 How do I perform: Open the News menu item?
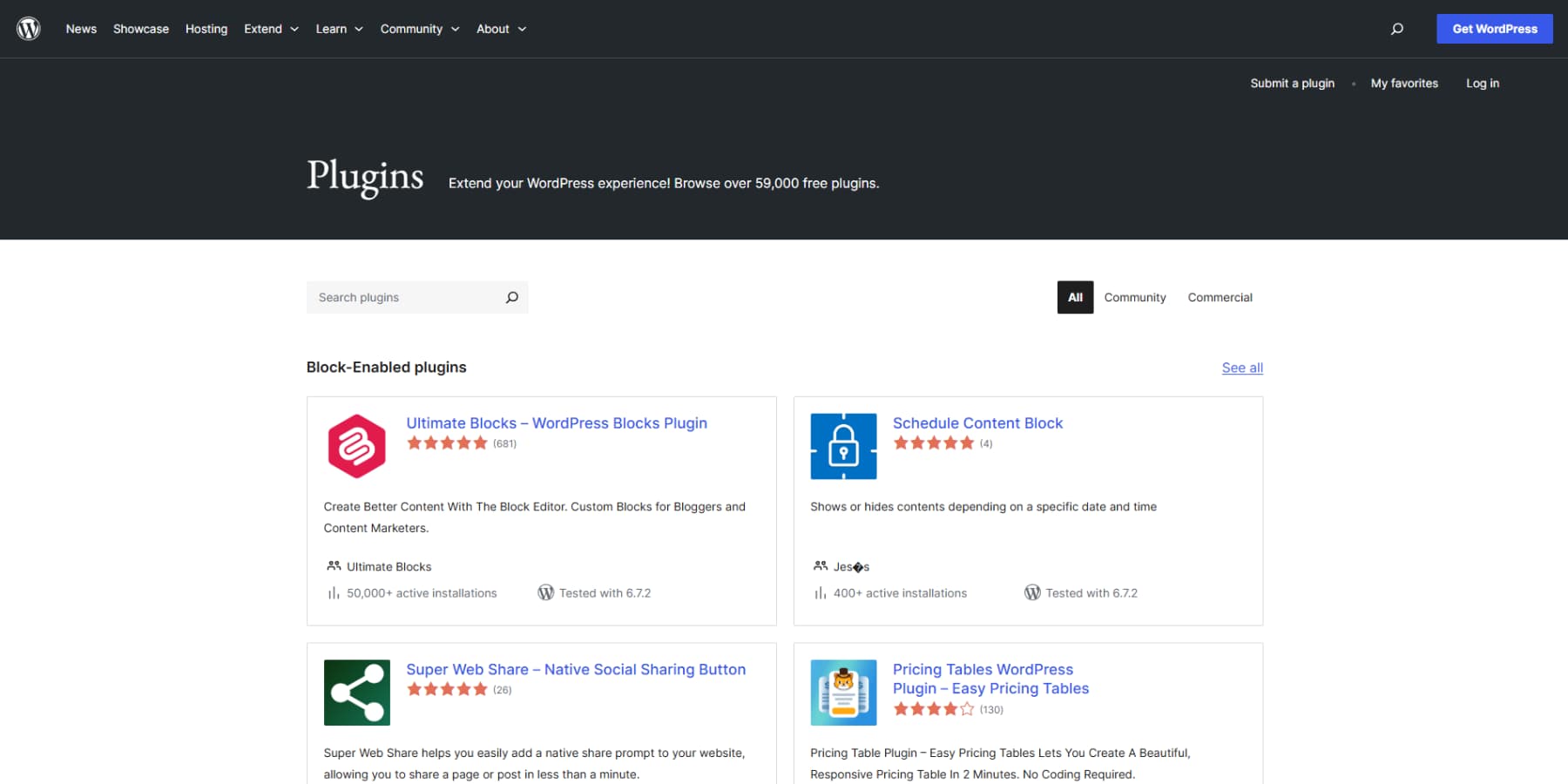tap(81, 29)
